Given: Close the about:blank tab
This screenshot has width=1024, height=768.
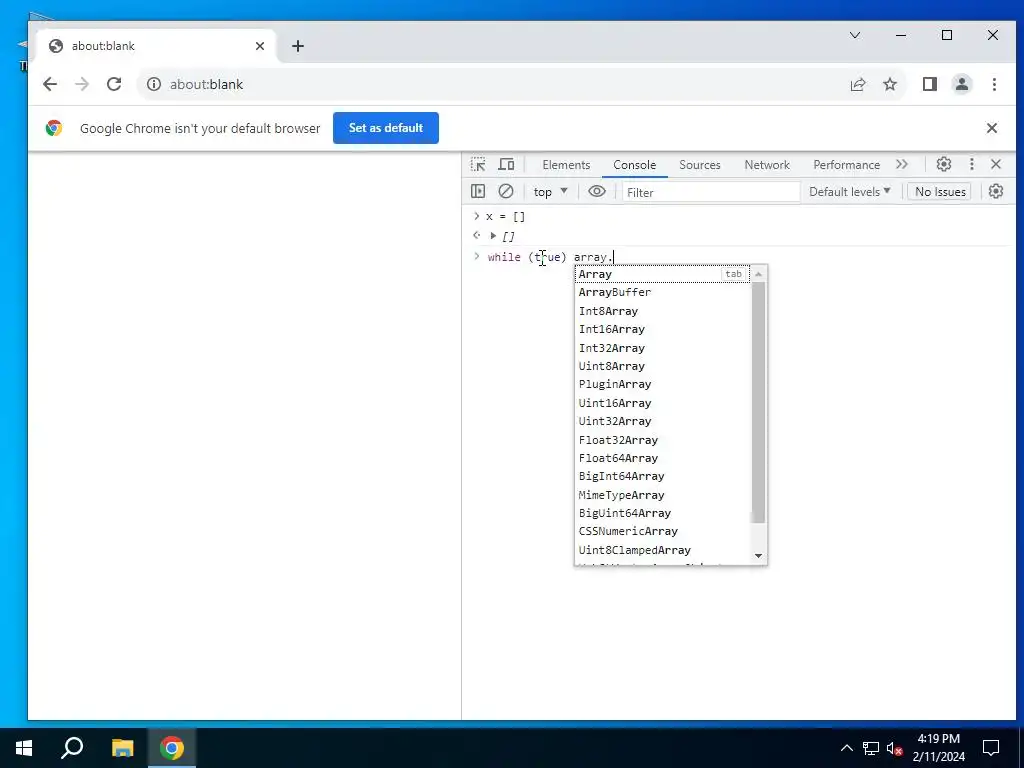Looking at the screenshot, I should pos(260,46).
